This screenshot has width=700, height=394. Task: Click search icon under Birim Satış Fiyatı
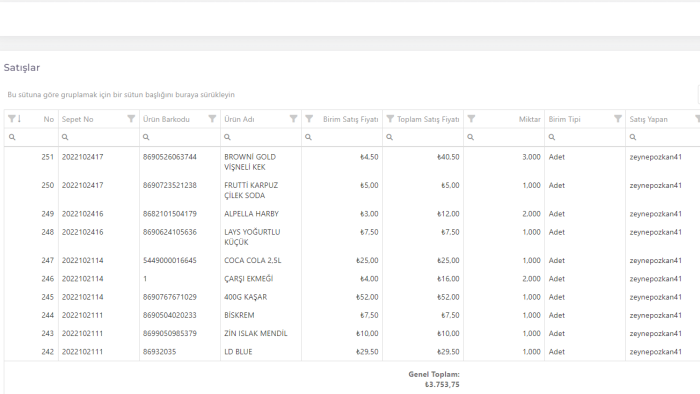[308, 137]
